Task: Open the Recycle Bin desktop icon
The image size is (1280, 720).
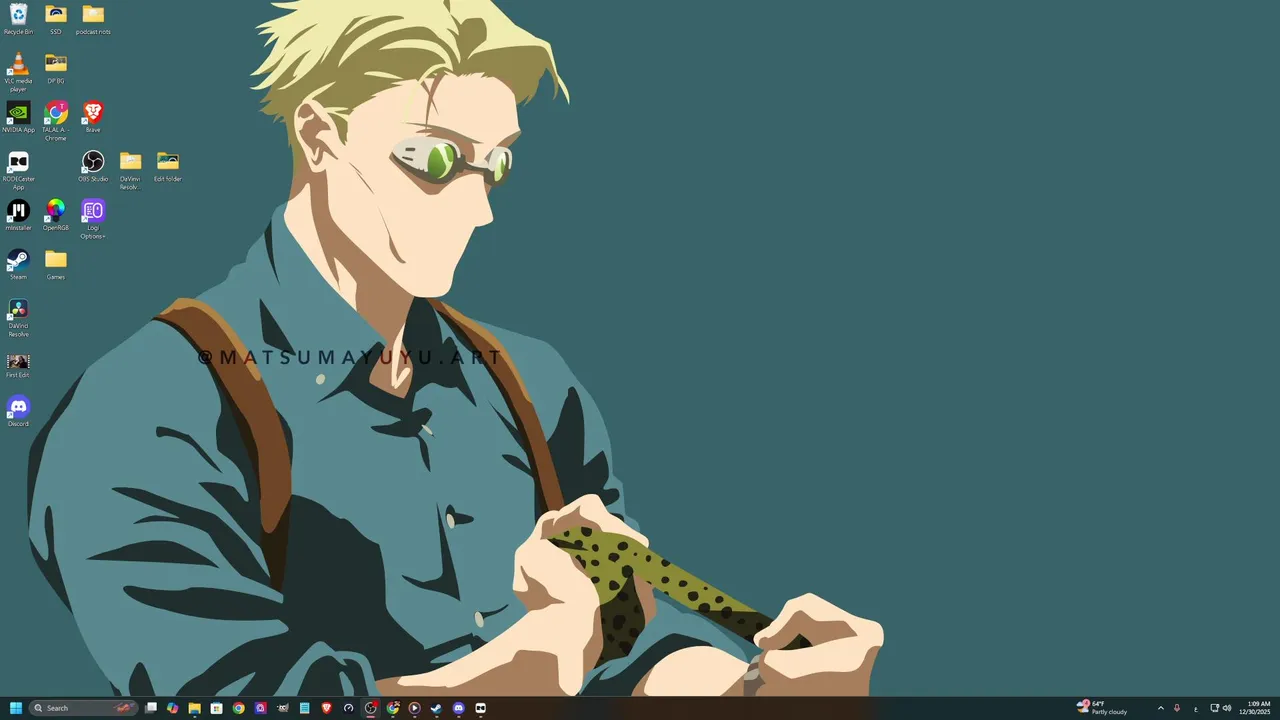Action: coord(18,19)
